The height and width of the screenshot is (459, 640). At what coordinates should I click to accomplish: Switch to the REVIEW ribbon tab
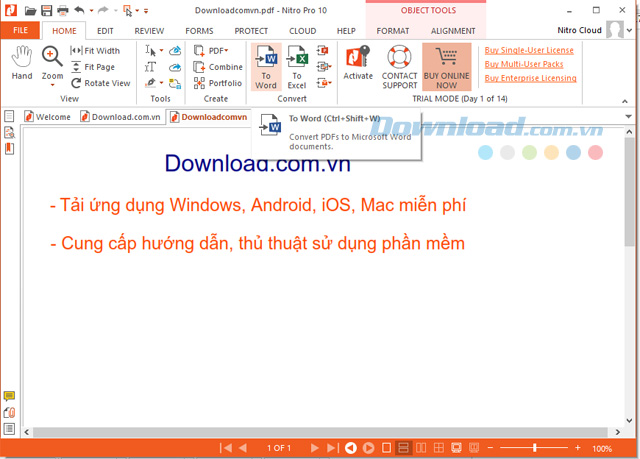[149, 31]
